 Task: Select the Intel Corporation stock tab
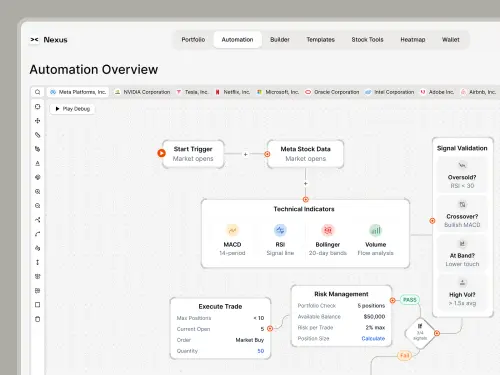coord(390,92)
